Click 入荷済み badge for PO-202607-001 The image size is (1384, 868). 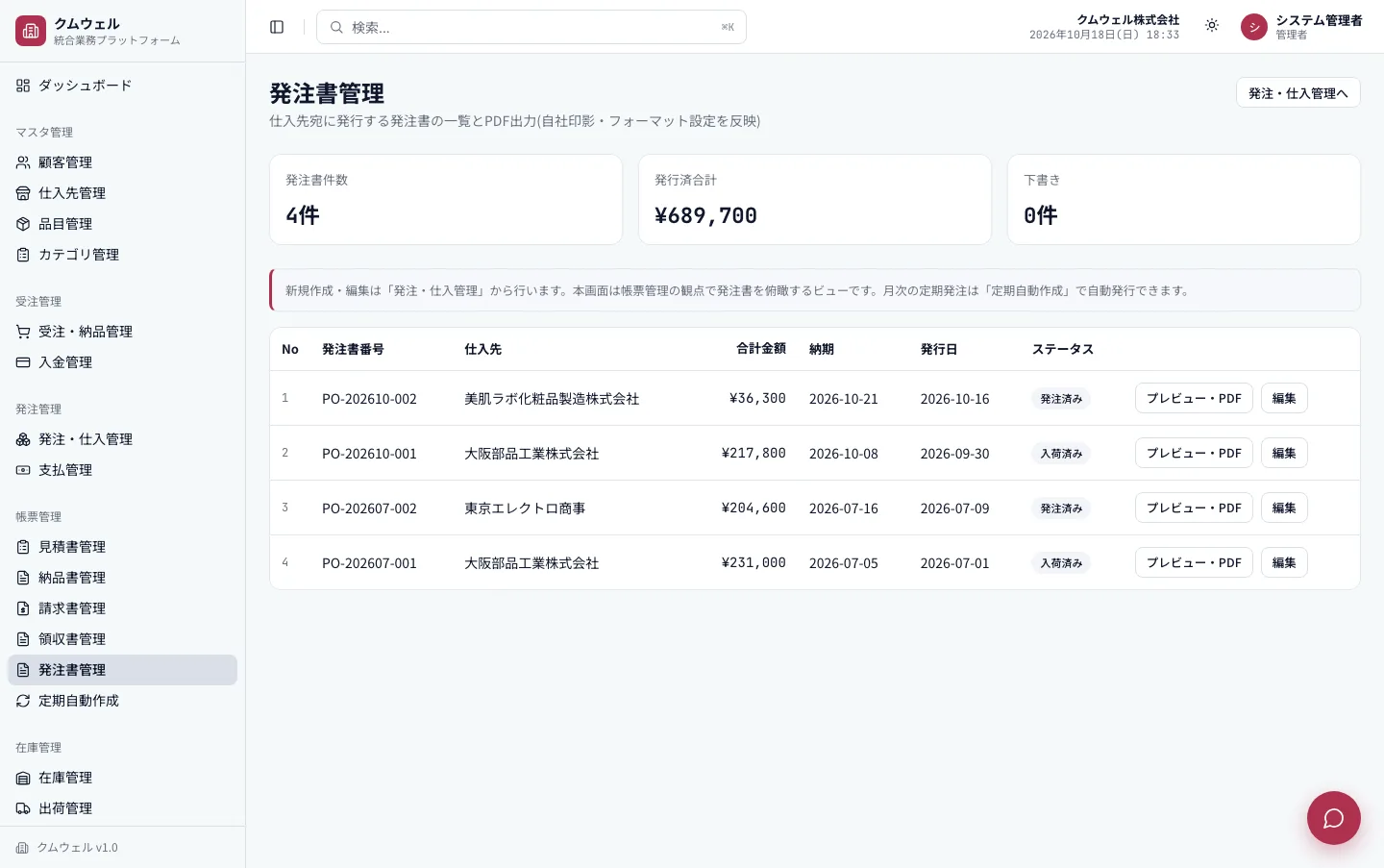click(1061, 563)
